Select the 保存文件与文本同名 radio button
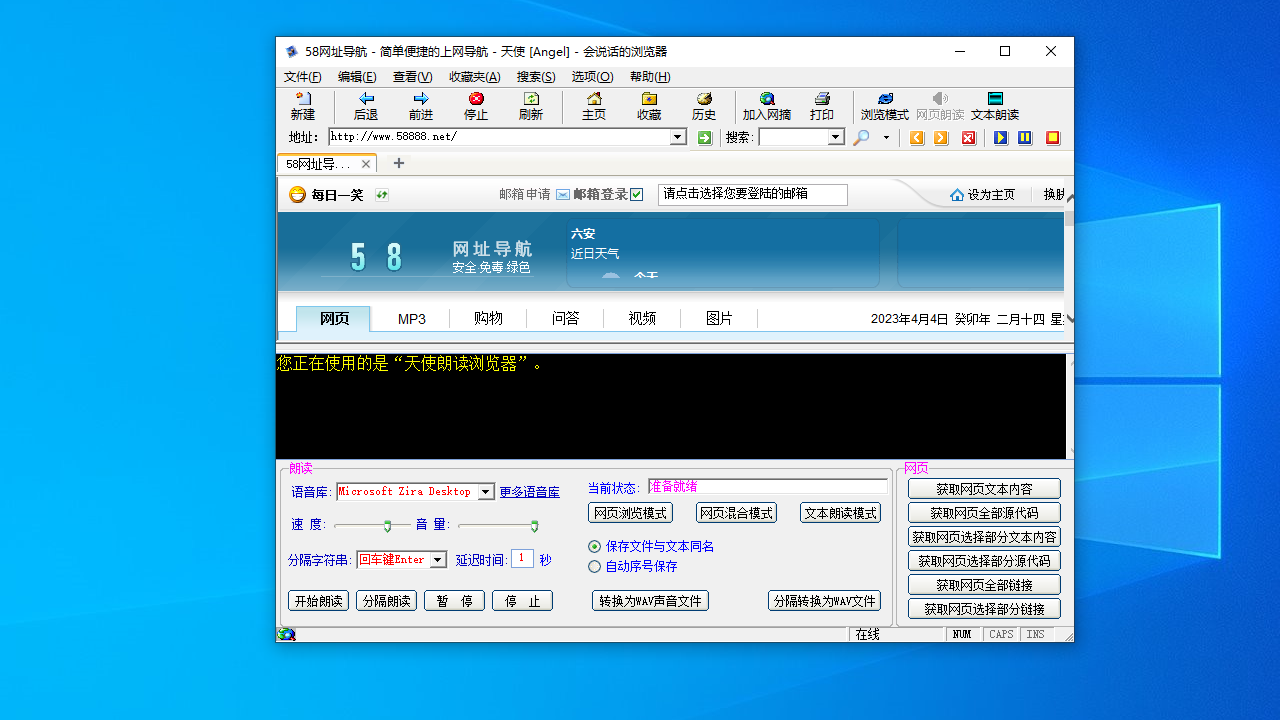This screenshot has height=720, width=1280. pyautogui.click(x=594, y=546)
